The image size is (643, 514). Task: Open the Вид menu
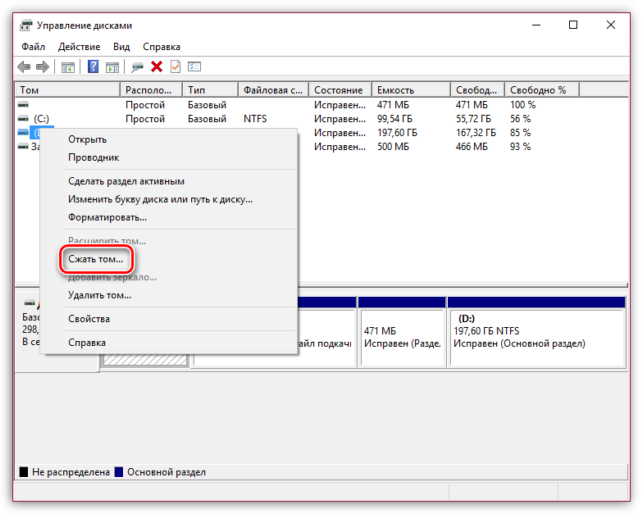(121, 47)
